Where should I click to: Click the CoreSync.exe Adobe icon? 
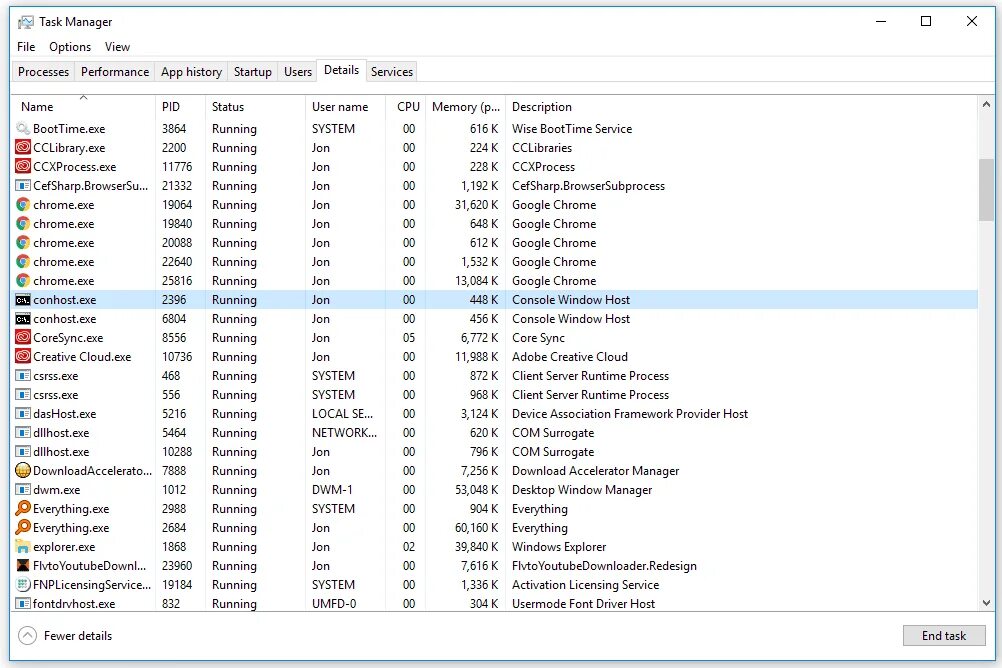tap(23, 338)
